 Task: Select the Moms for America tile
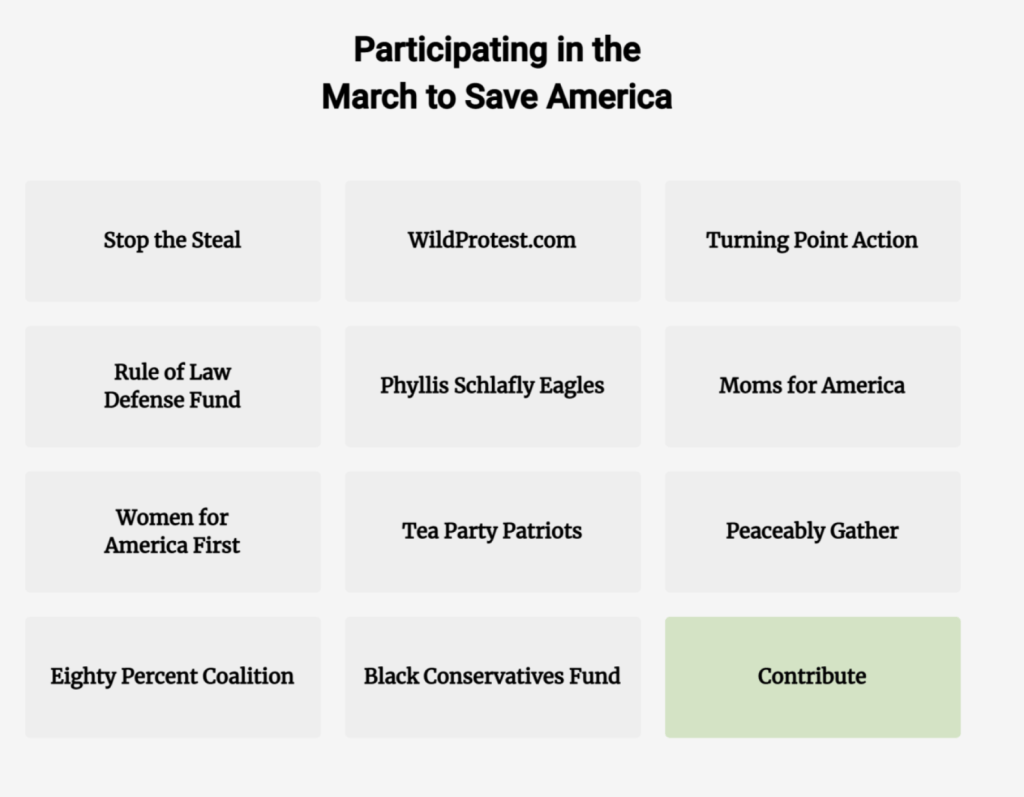tap(812, 386)
